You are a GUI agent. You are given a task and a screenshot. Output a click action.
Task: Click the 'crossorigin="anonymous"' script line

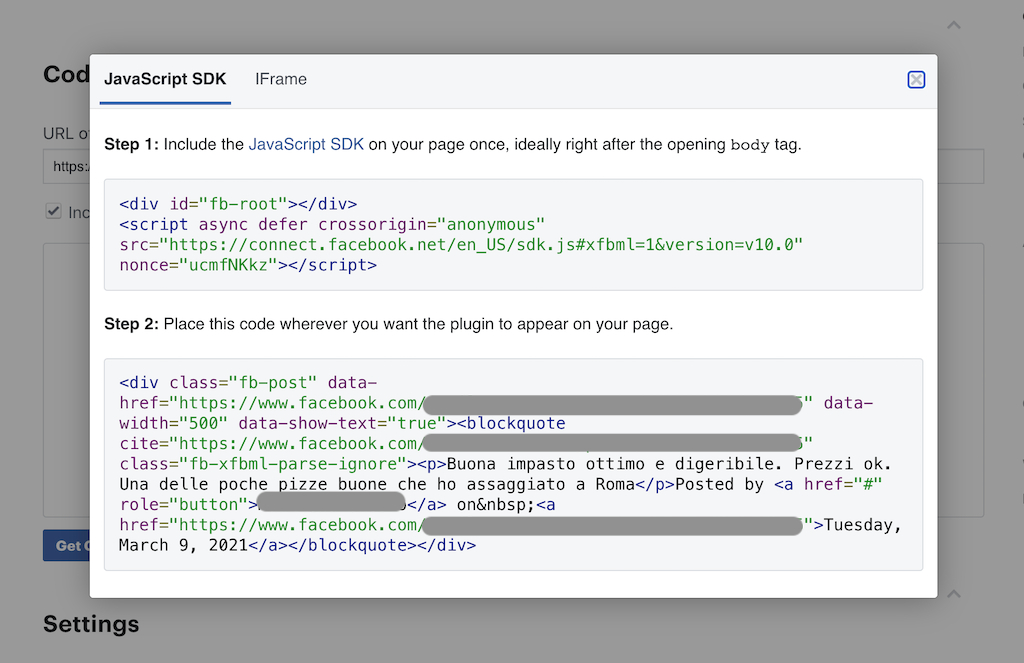pyautogui.click(x=332, y=224)
